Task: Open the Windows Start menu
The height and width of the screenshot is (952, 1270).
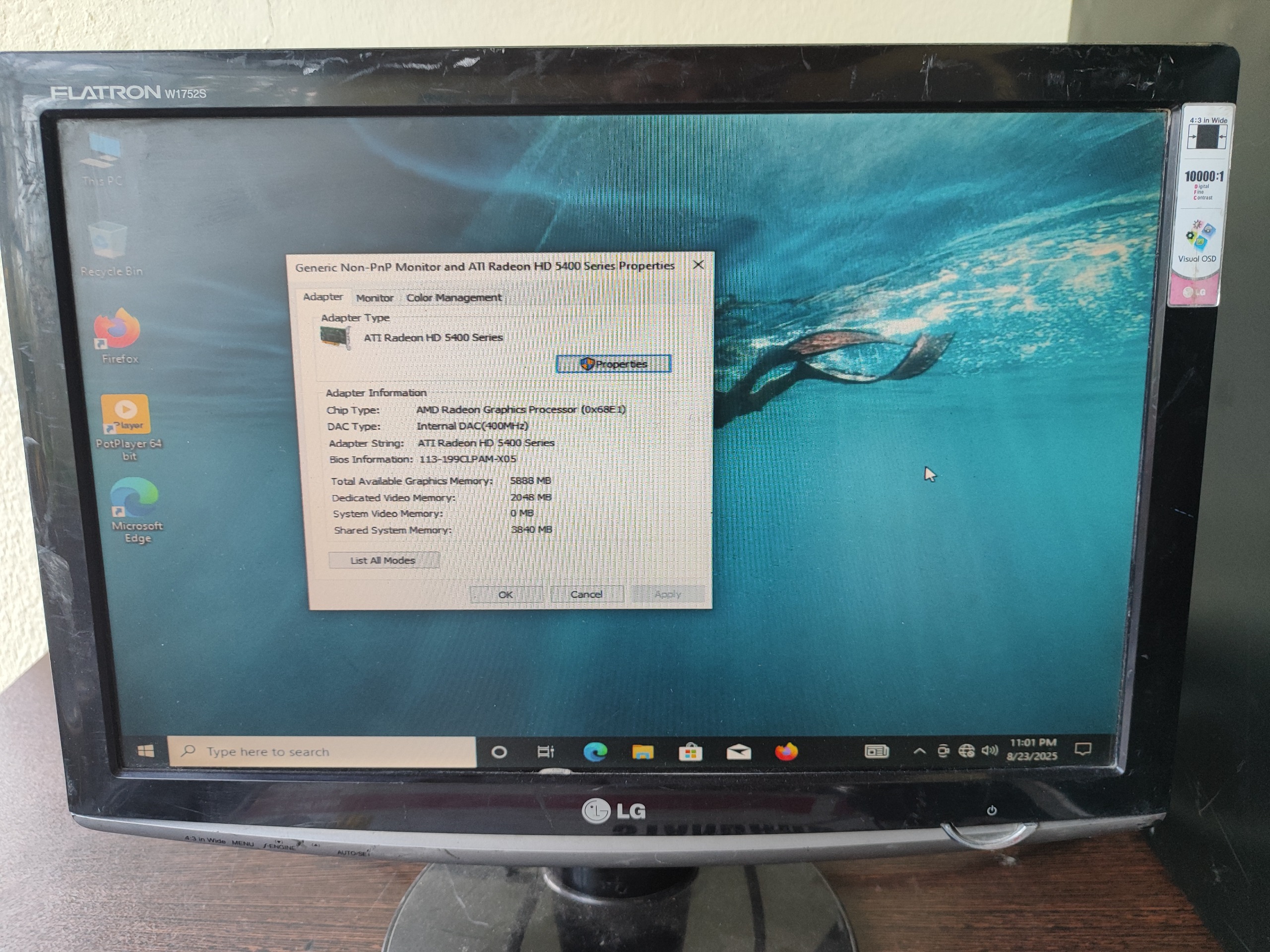Action: (x=145, y=751)
